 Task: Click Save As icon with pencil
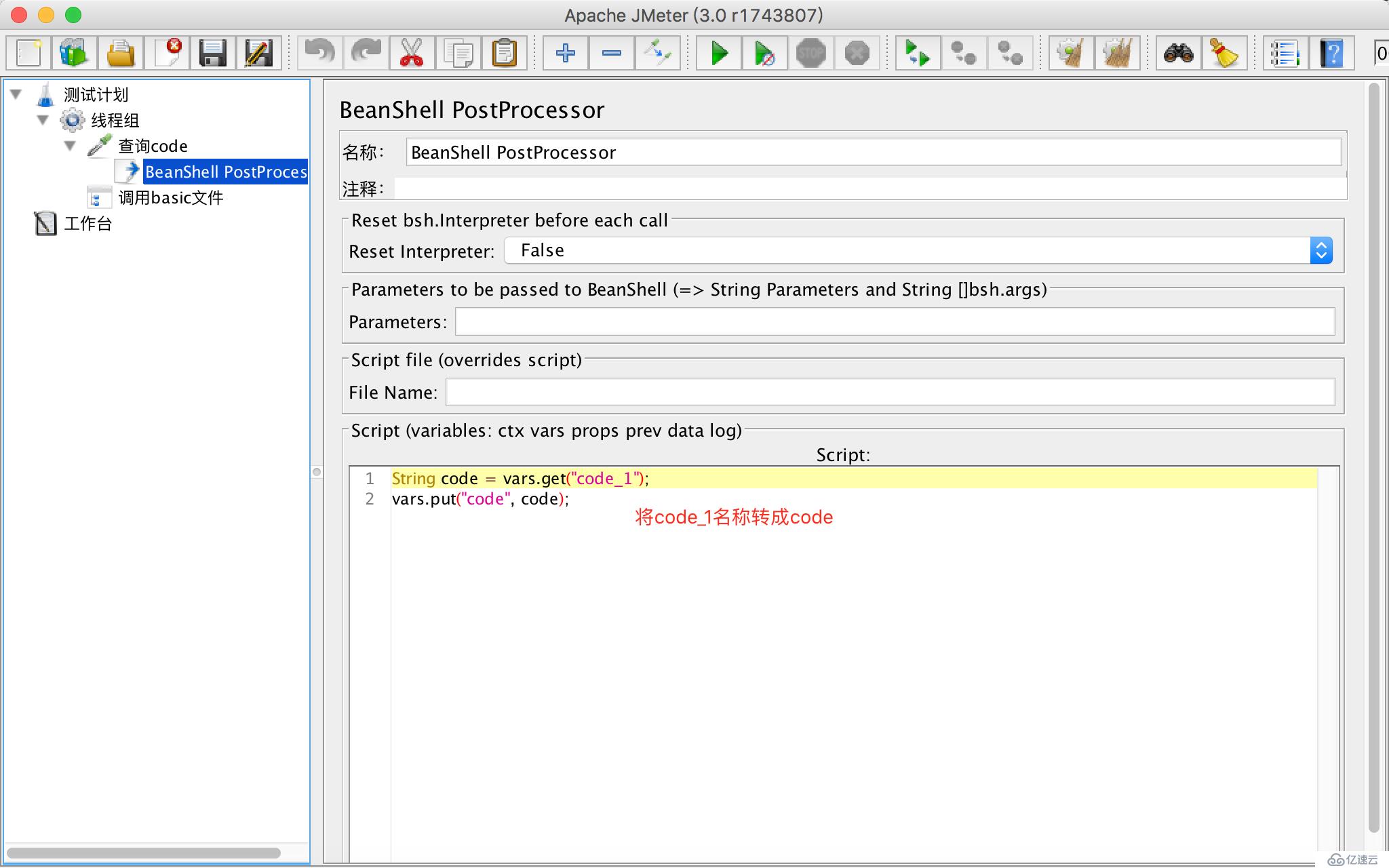(x=258, y=53)
